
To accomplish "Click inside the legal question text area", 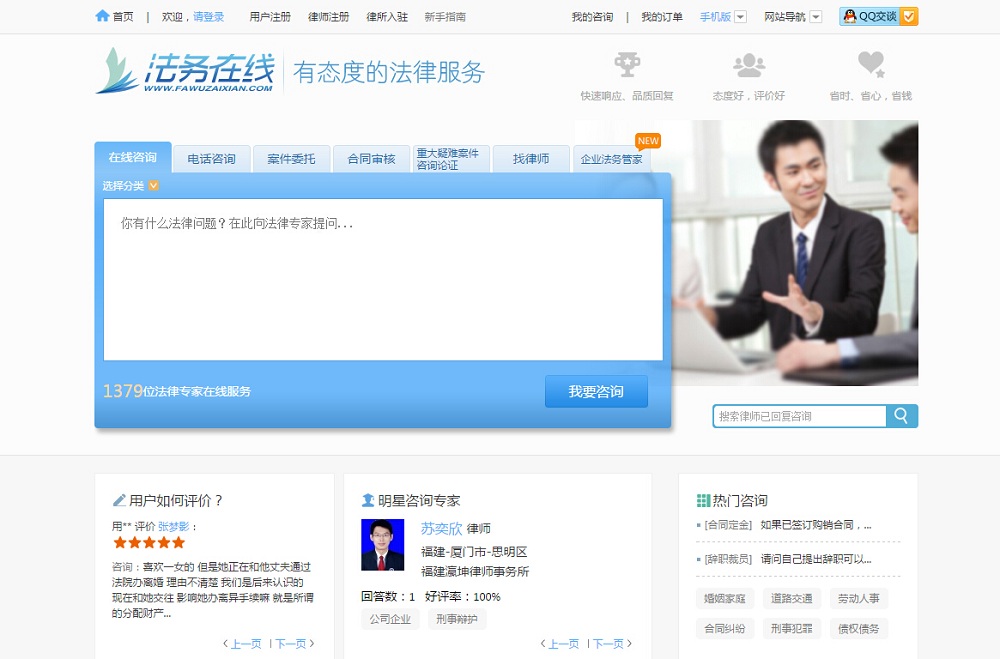I will (383, 279).
